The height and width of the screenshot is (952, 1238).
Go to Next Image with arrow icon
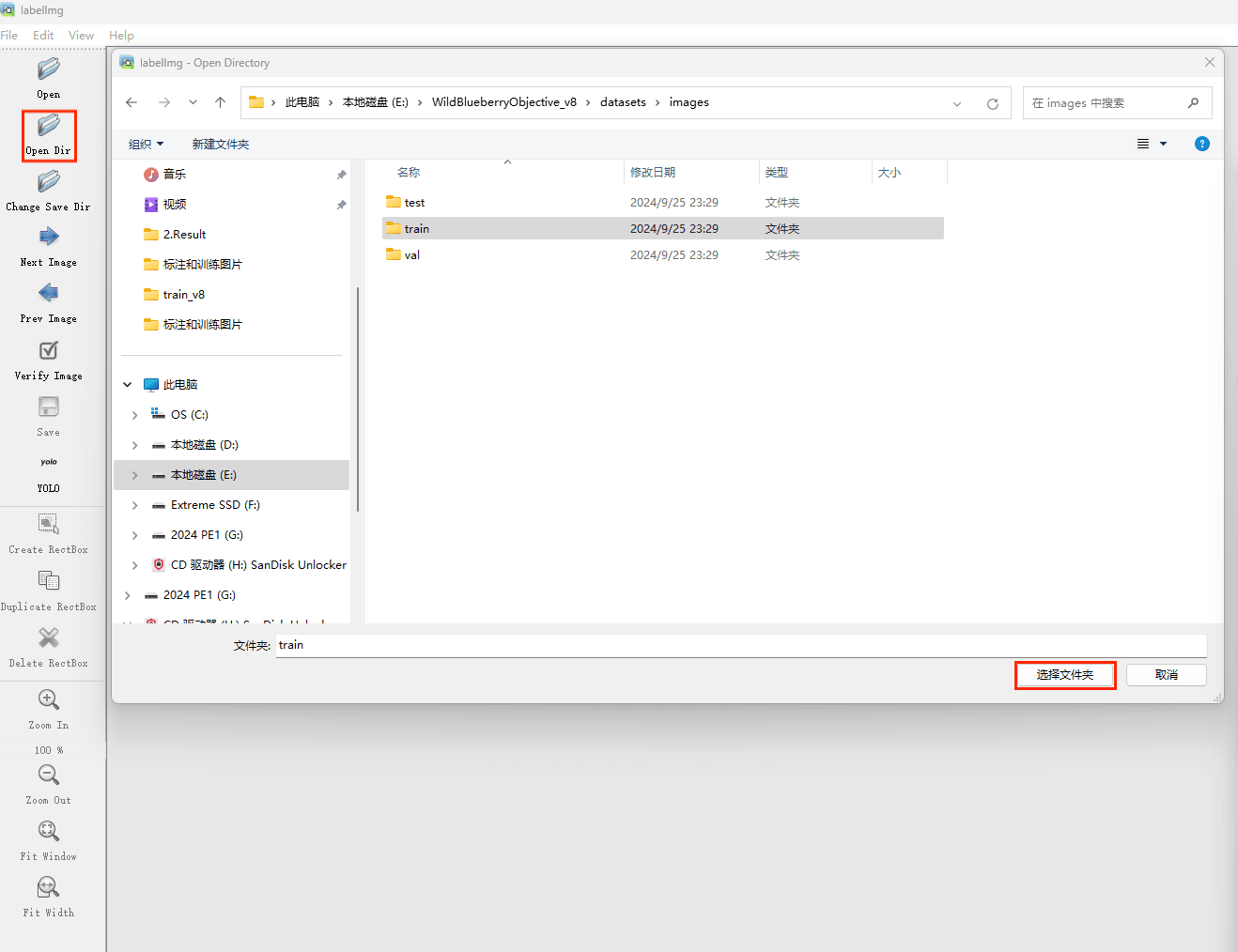pos(49,238)
